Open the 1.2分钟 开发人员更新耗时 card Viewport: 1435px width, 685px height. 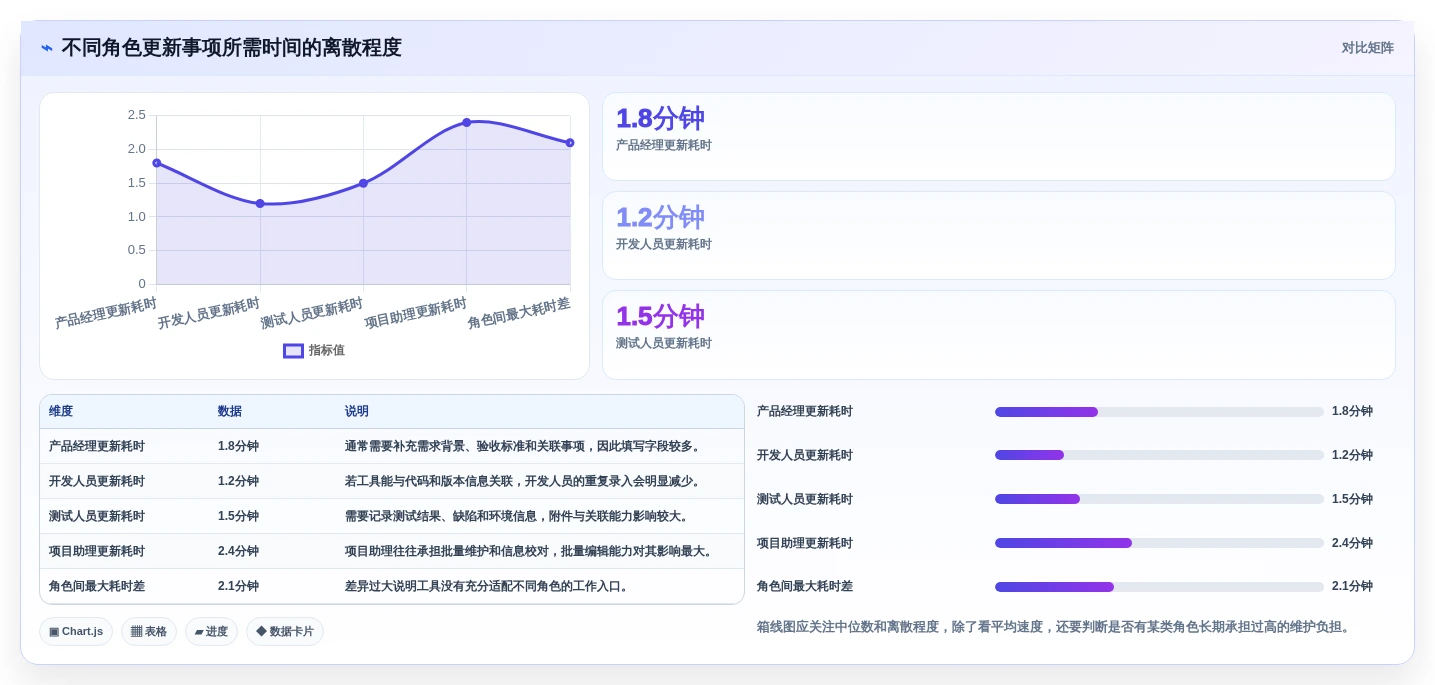pos(998,236)
